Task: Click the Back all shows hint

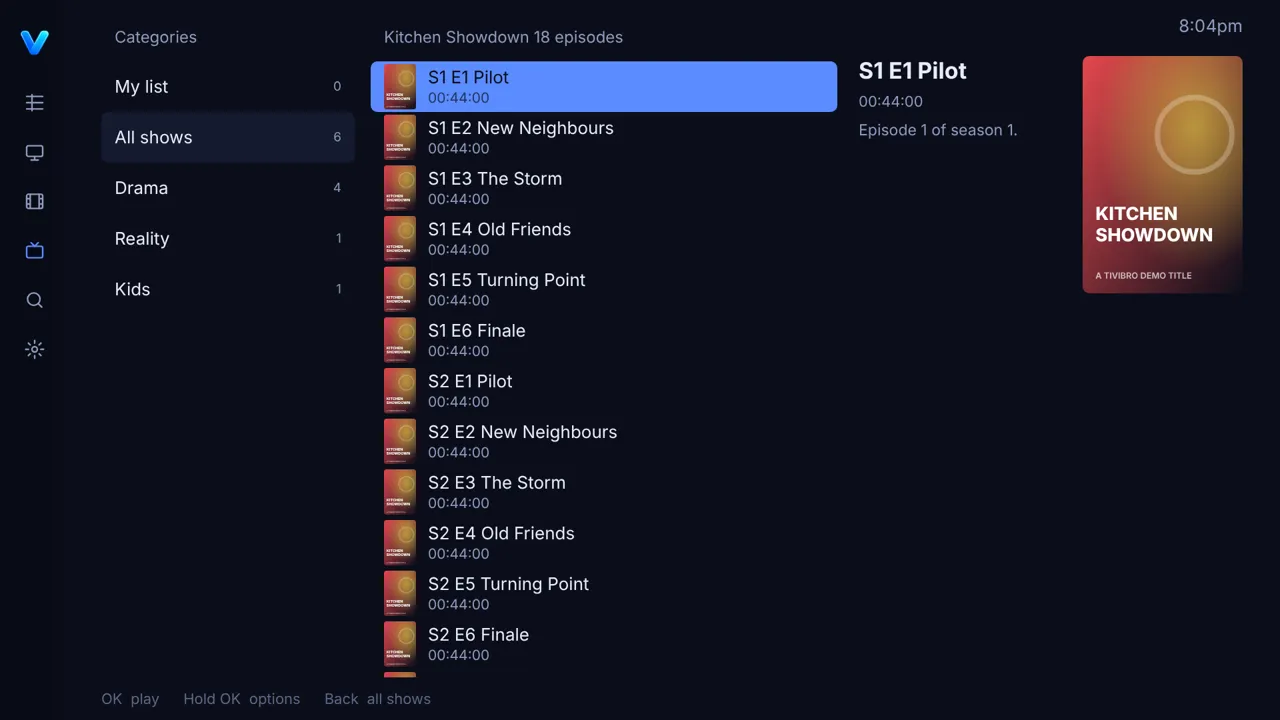Action: [377, 699]
